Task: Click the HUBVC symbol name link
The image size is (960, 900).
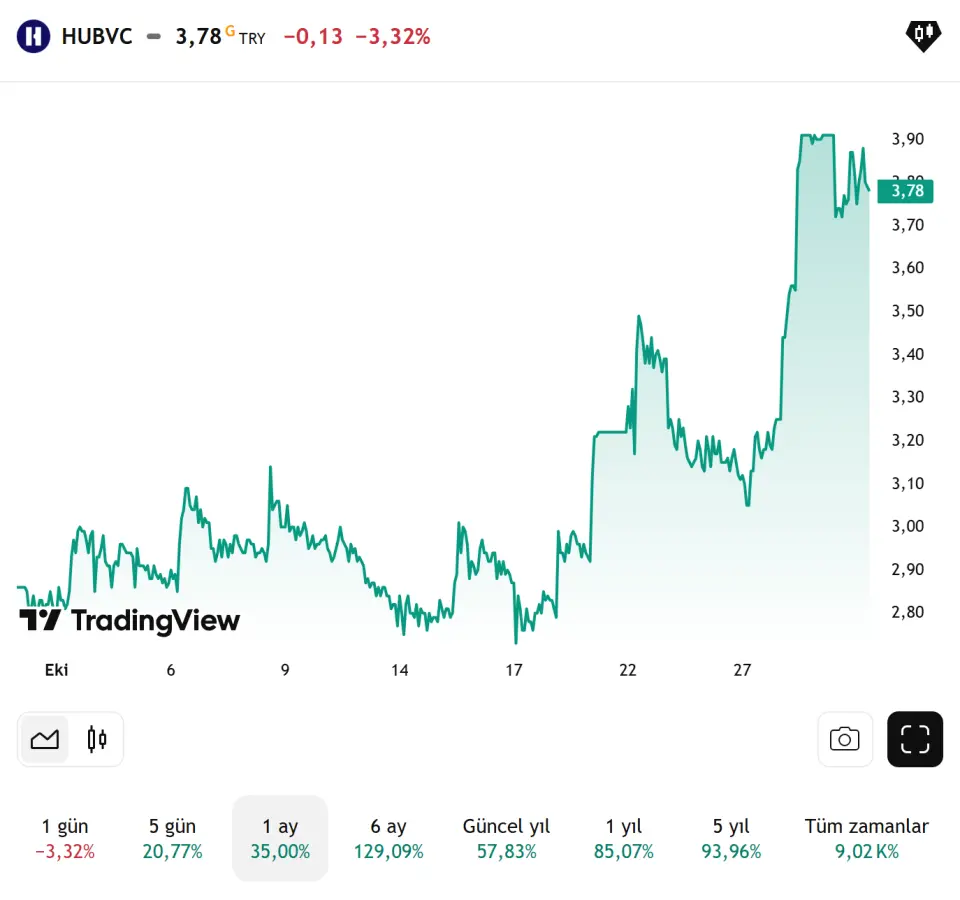Action: pos(97,37)
